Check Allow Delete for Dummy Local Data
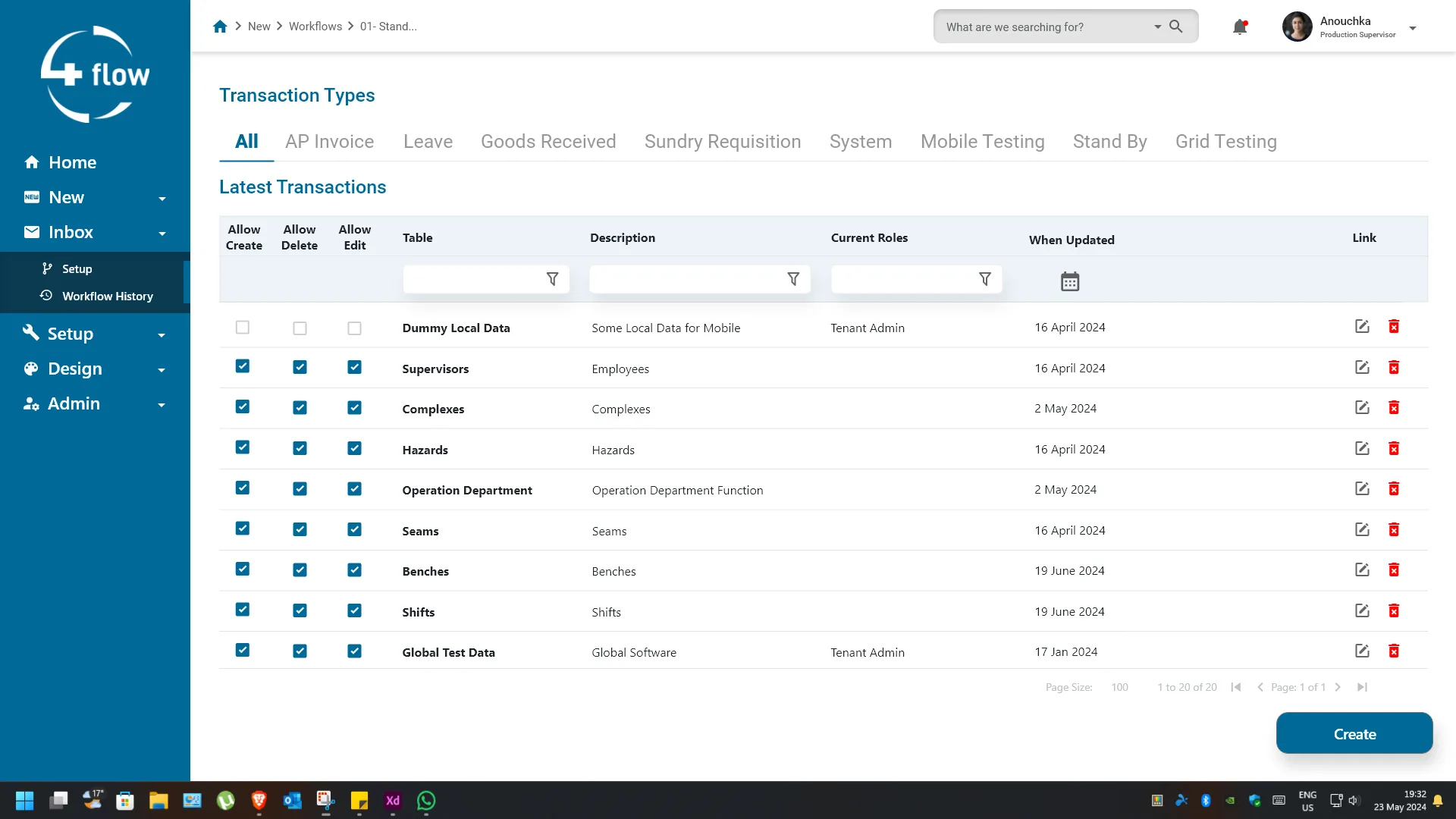Screen dimensions: 1456x819 pos(300,328)
